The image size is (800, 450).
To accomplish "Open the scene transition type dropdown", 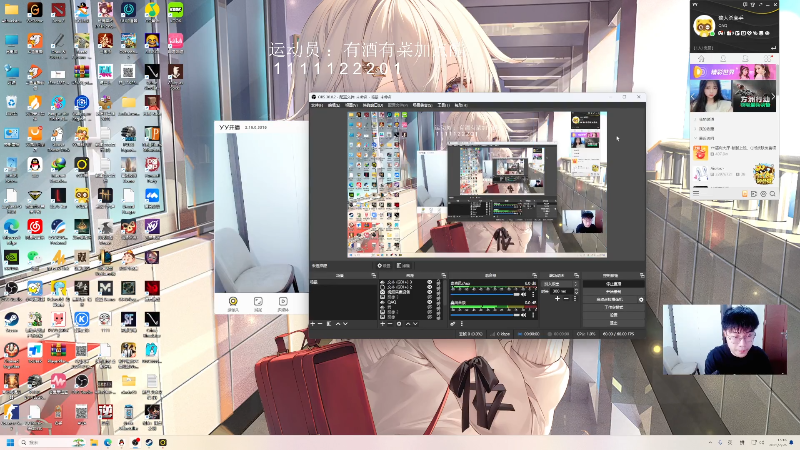I will [x=560, y=284].
